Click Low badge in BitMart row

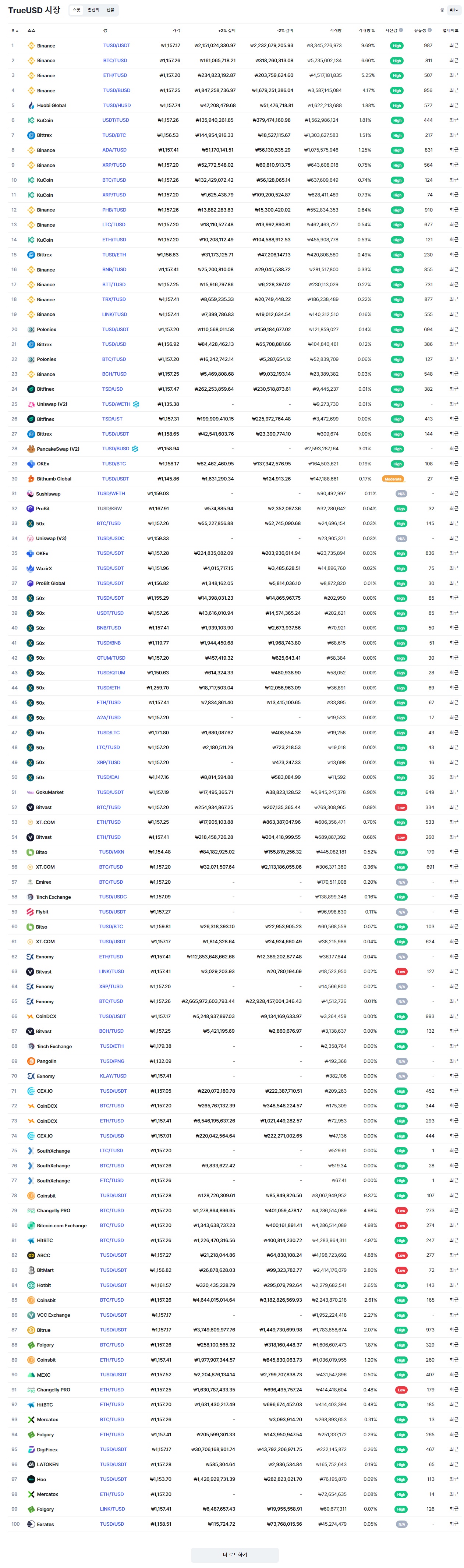point(401,1270)
